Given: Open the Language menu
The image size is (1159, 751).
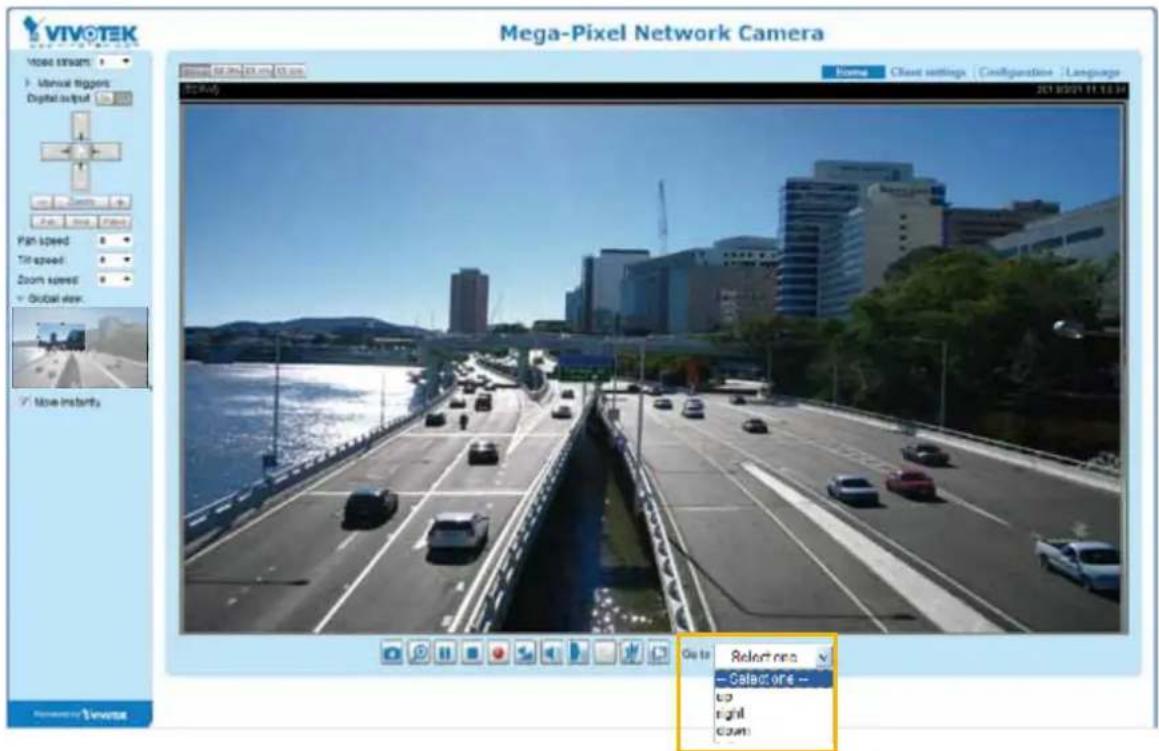Looking at the screenshot, I should 1092,72.
